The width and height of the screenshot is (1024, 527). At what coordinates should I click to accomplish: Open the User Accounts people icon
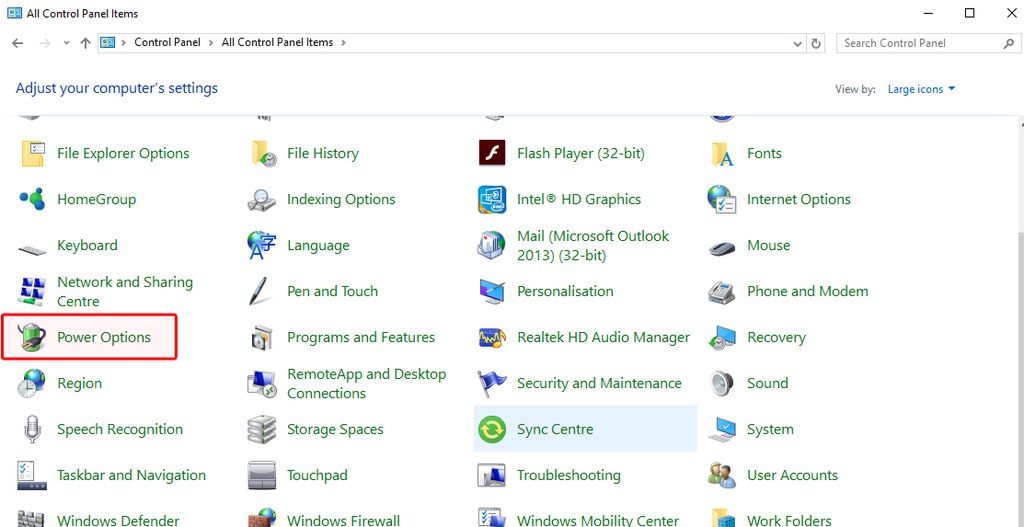tap(722, 475)
